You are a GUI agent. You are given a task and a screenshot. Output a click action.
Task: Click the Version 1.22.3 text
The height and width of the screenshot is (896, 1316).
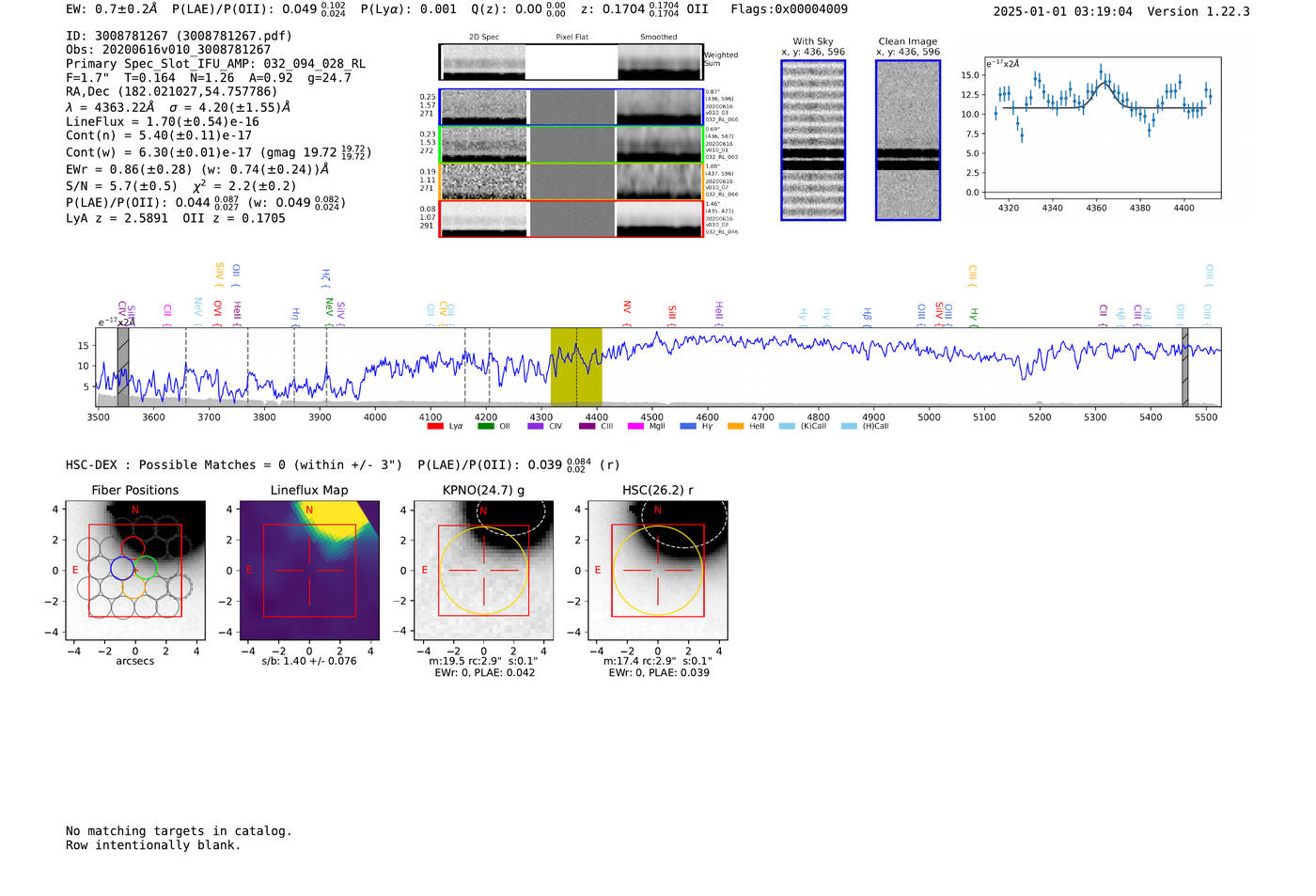tap(1198, 11)
